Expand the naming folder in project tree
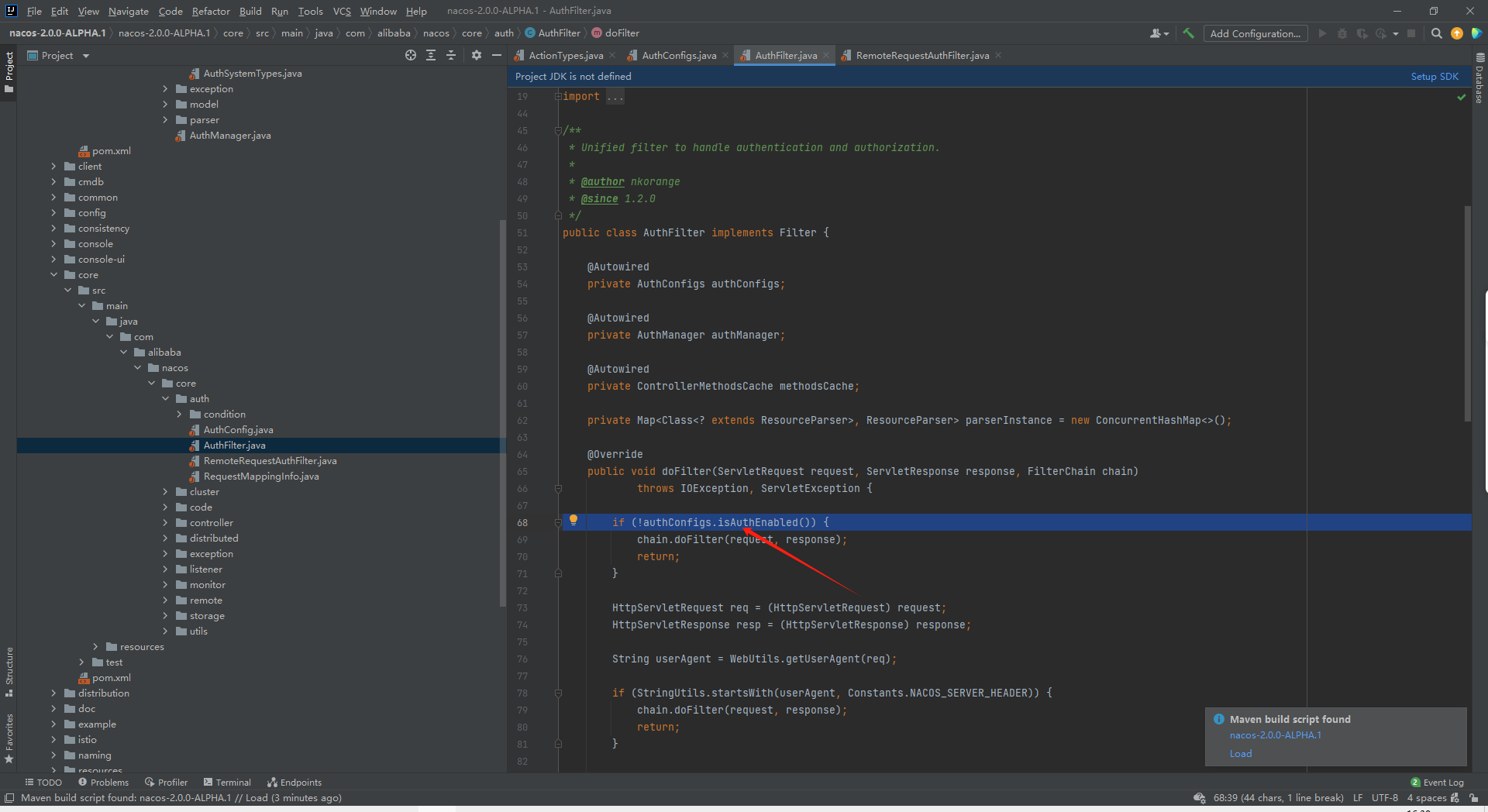Screen dimensions: 1488x812 pyautogui.click(x=53, y=755)
